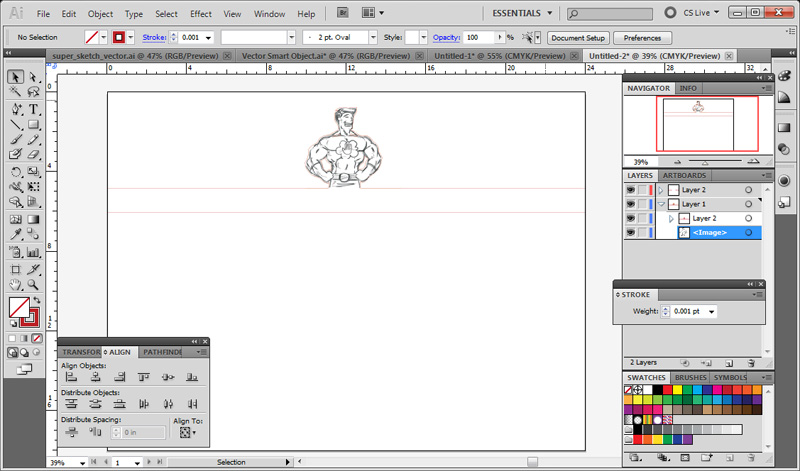Expand the nested Layer 2 triangle
The width and height of the screenshot is (800, 471).
(x=671, y=218)
